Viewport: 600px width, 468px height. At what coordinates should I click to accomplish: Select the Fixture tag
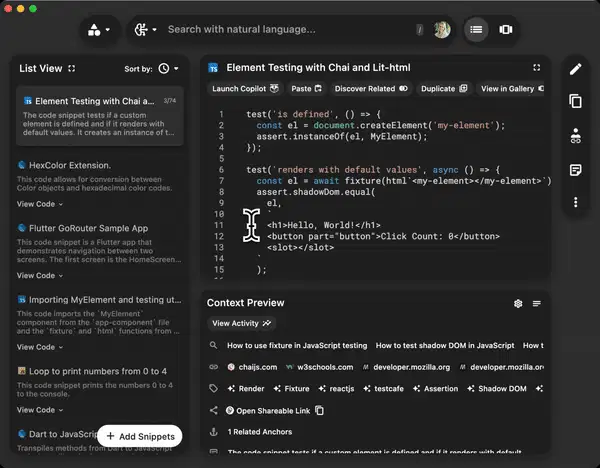[x=292, y=389]
